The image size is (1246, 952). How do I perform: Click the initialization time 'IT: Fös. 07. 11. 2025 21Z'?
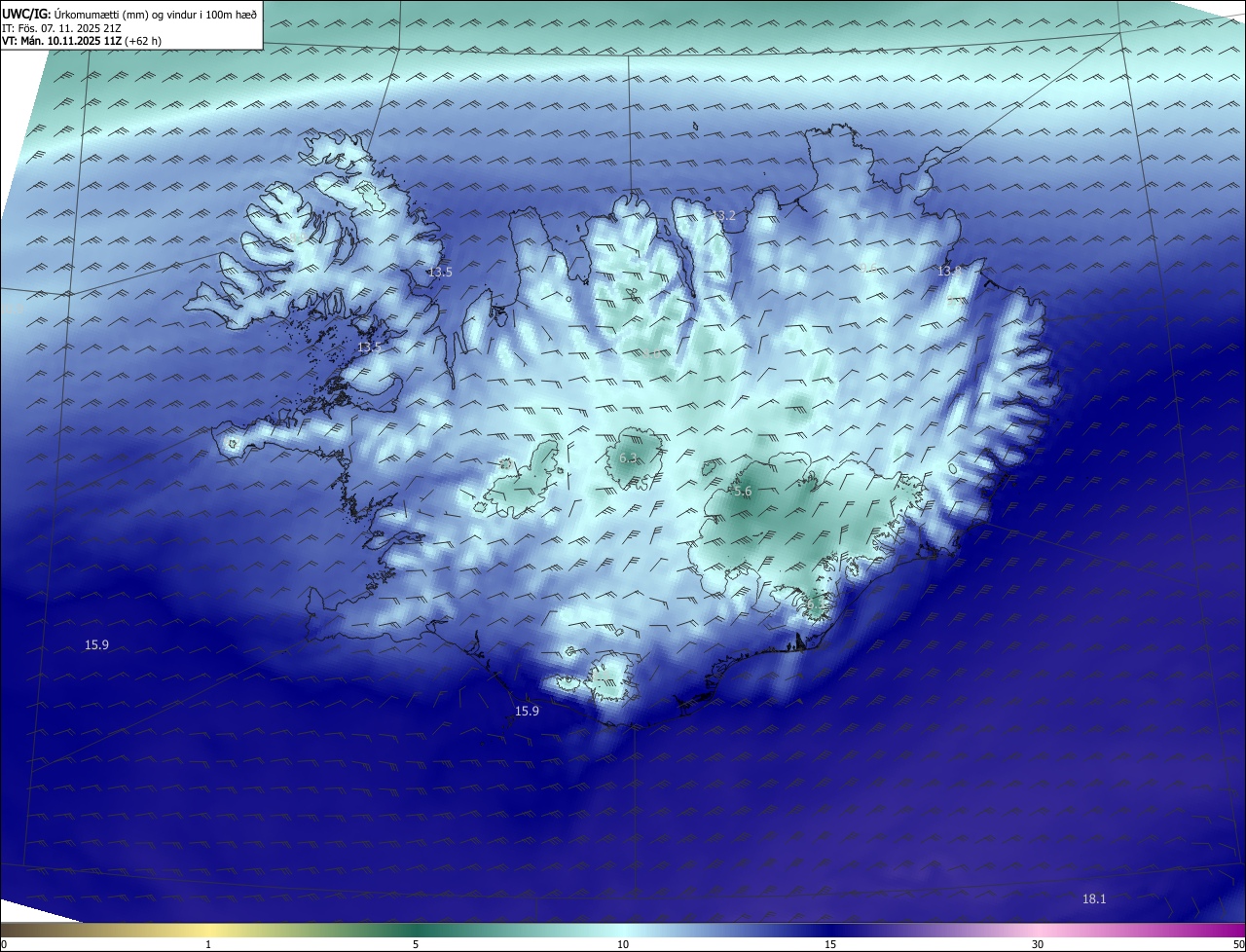[x=61, y=27]
